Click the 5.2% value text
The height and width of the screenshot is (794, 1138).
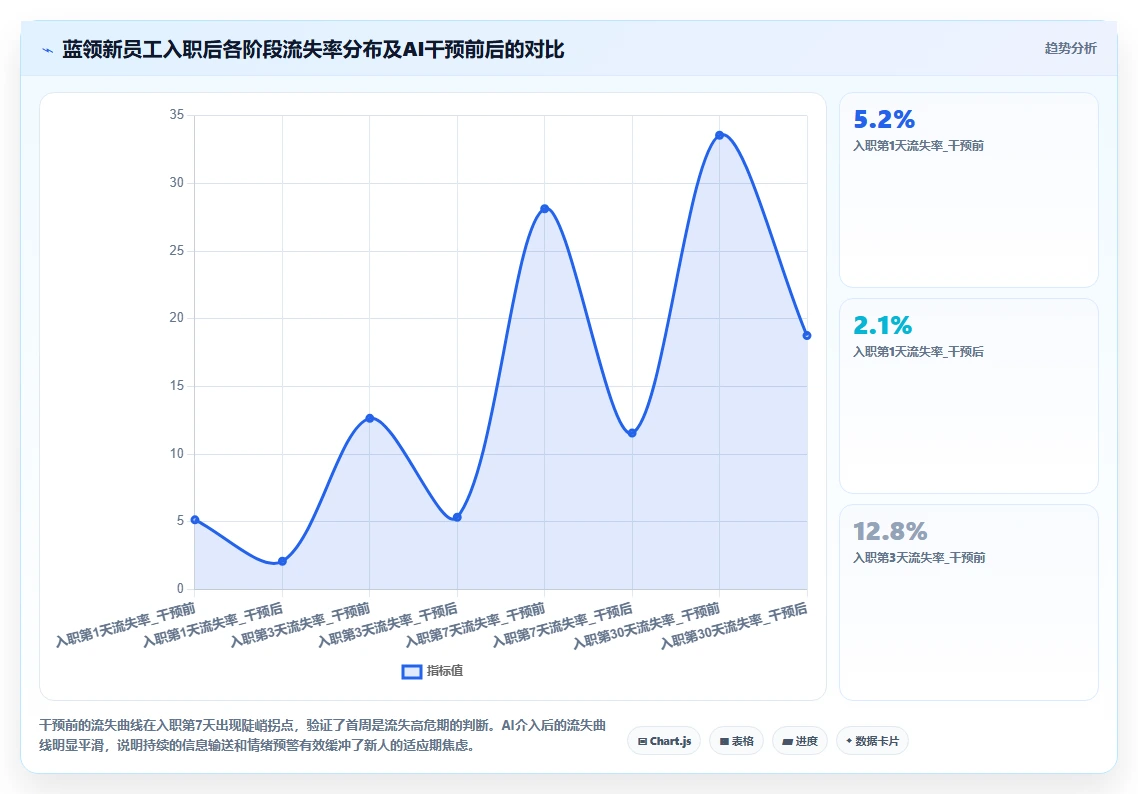click(x=884, y=119)
